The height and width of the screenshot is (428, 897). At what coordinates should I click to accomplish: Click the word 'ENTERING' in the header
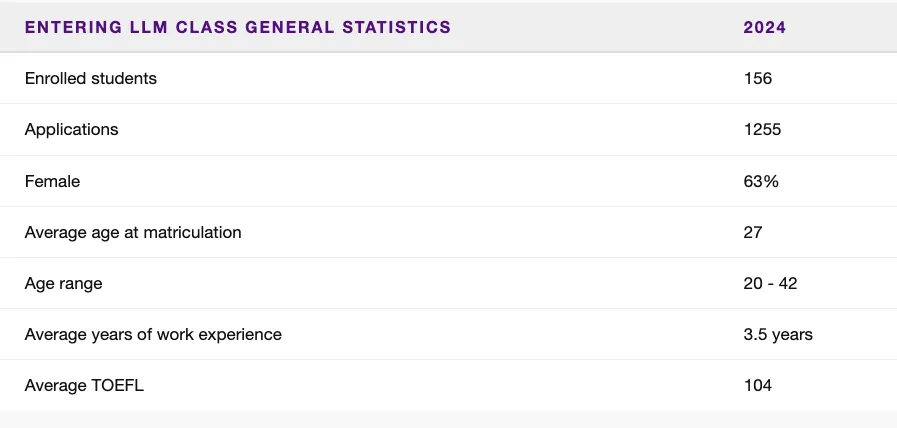click(x=73, y=27)
